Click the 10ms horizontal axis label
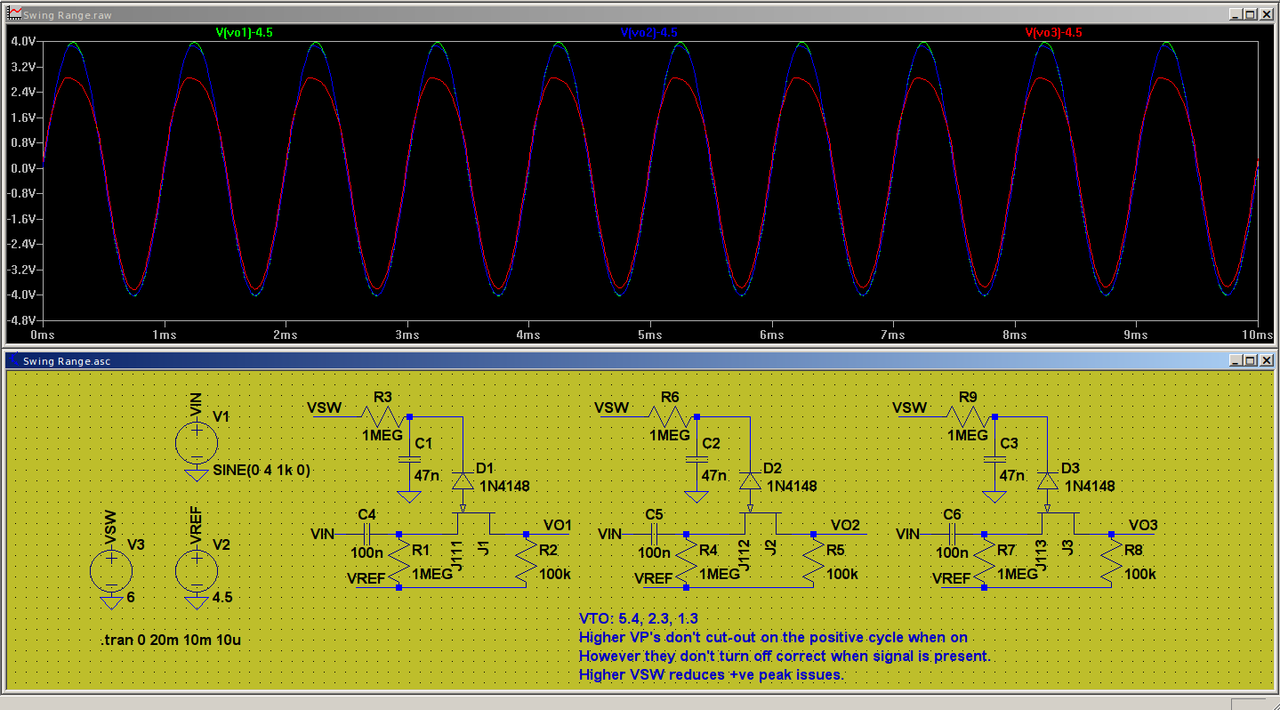Screen dimensions: 1280x710 coord(1257,336)
